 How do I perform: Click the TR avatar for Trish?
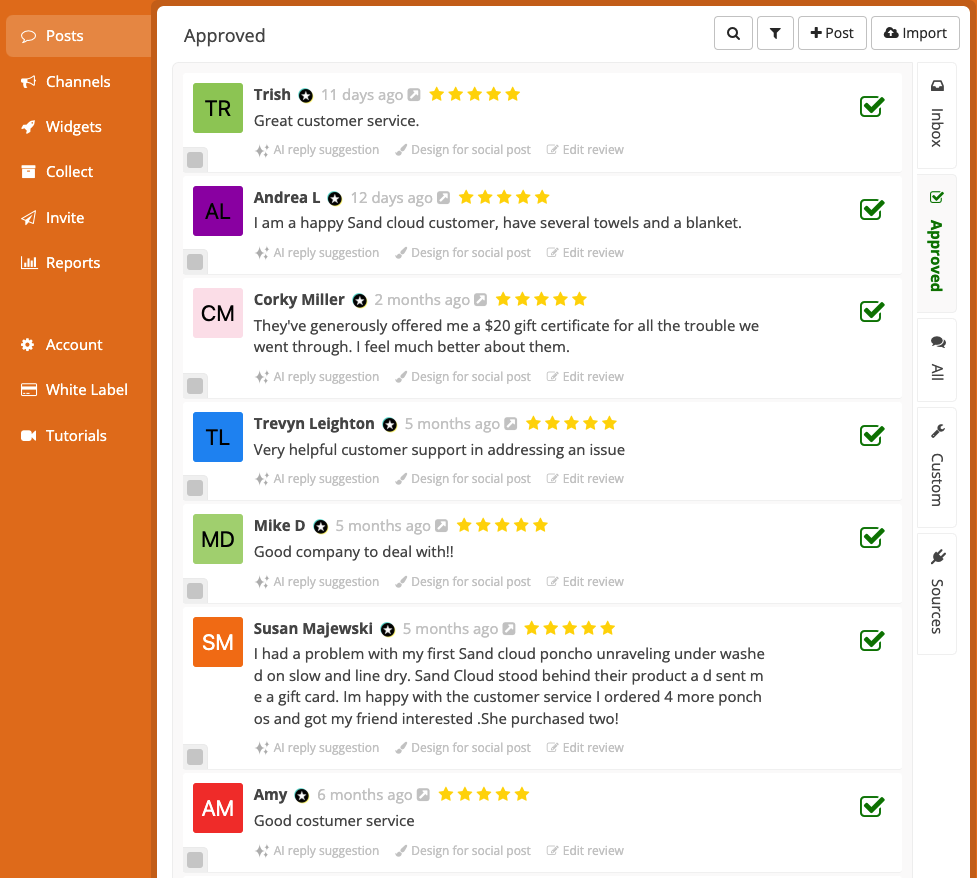click(218, 108)
